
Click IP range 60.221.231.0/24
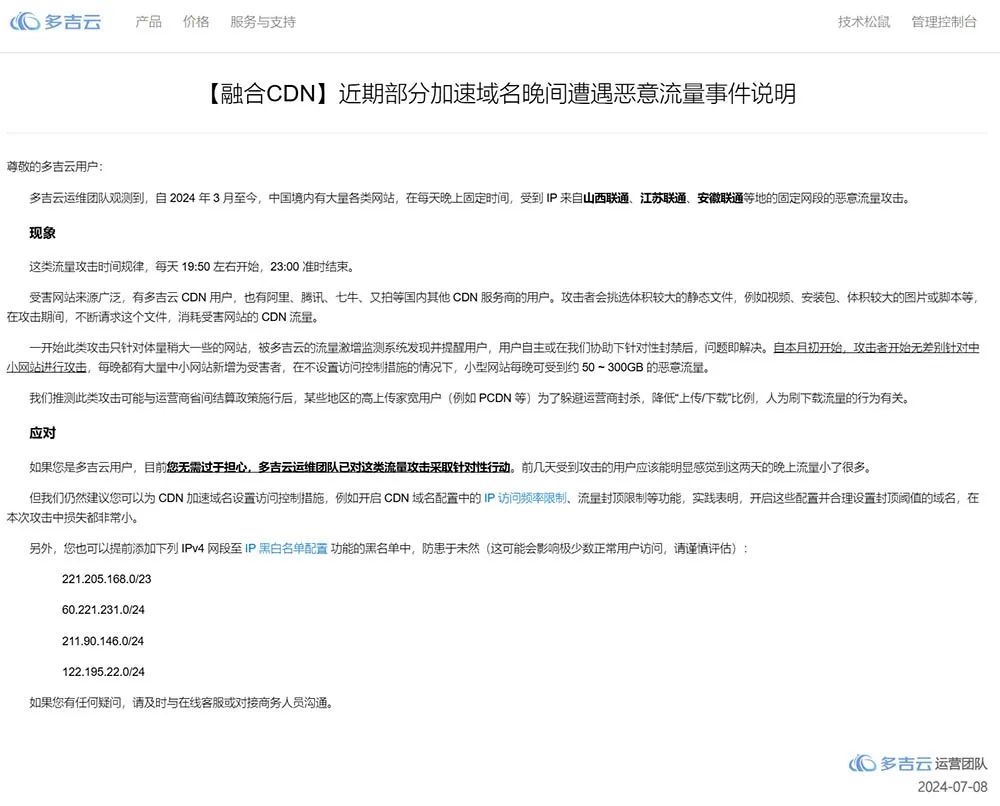click(103, 610)
